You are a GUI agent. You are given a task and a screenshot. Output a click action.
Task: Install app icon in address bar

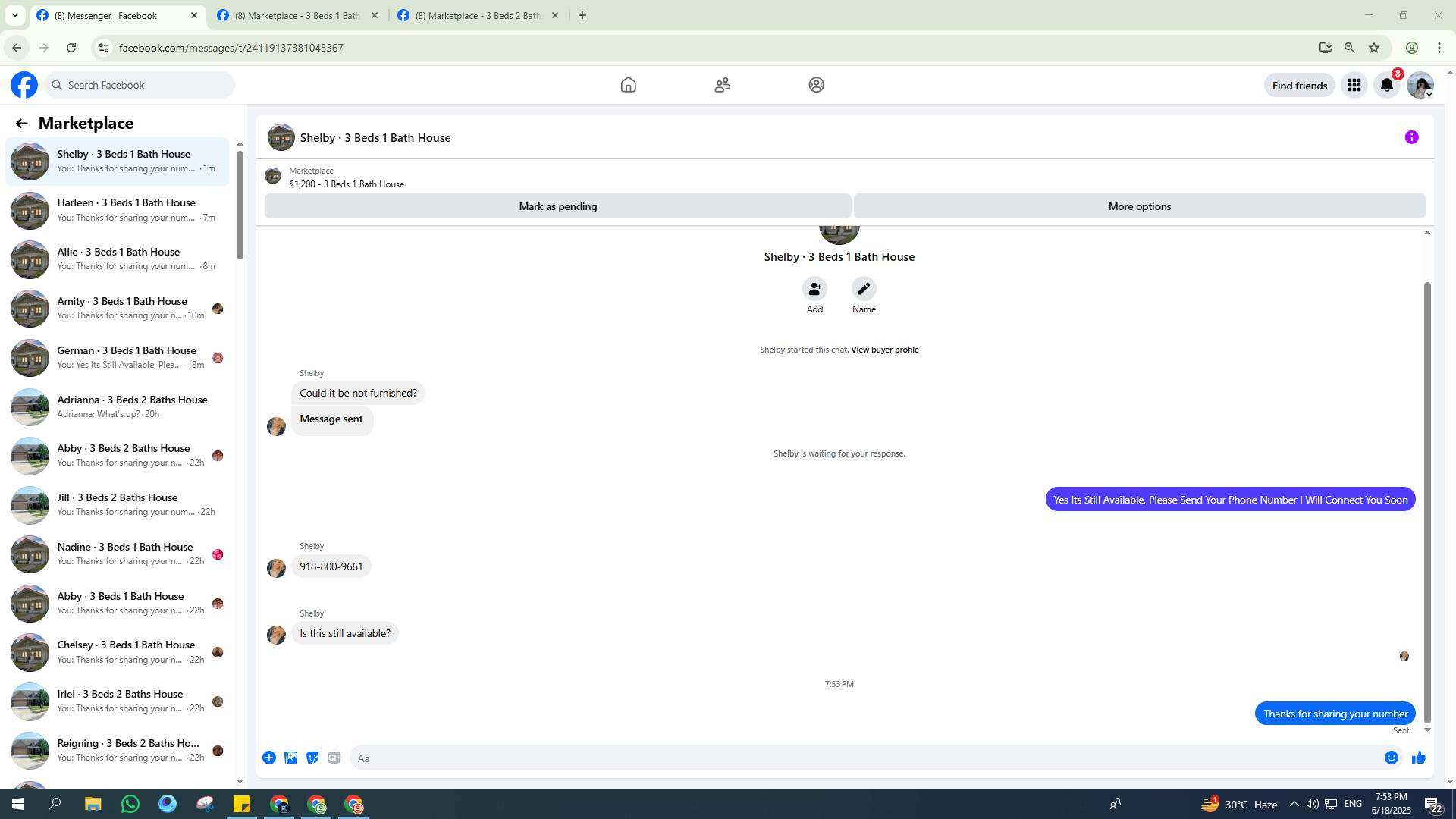point(1326,48)
